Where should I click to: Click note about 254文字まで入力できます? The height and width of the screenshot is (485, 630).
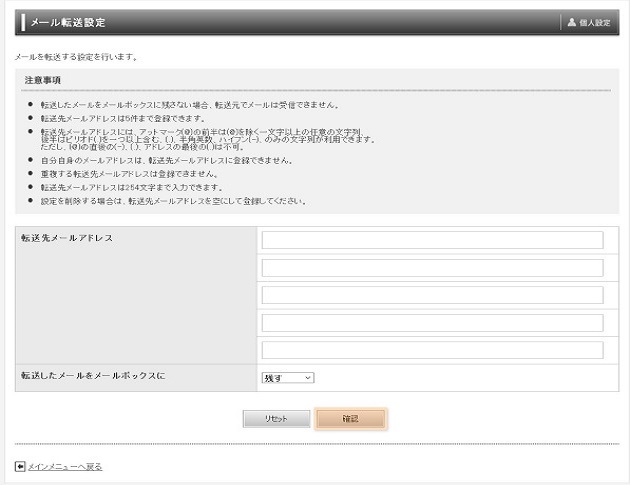pos(131,188)
